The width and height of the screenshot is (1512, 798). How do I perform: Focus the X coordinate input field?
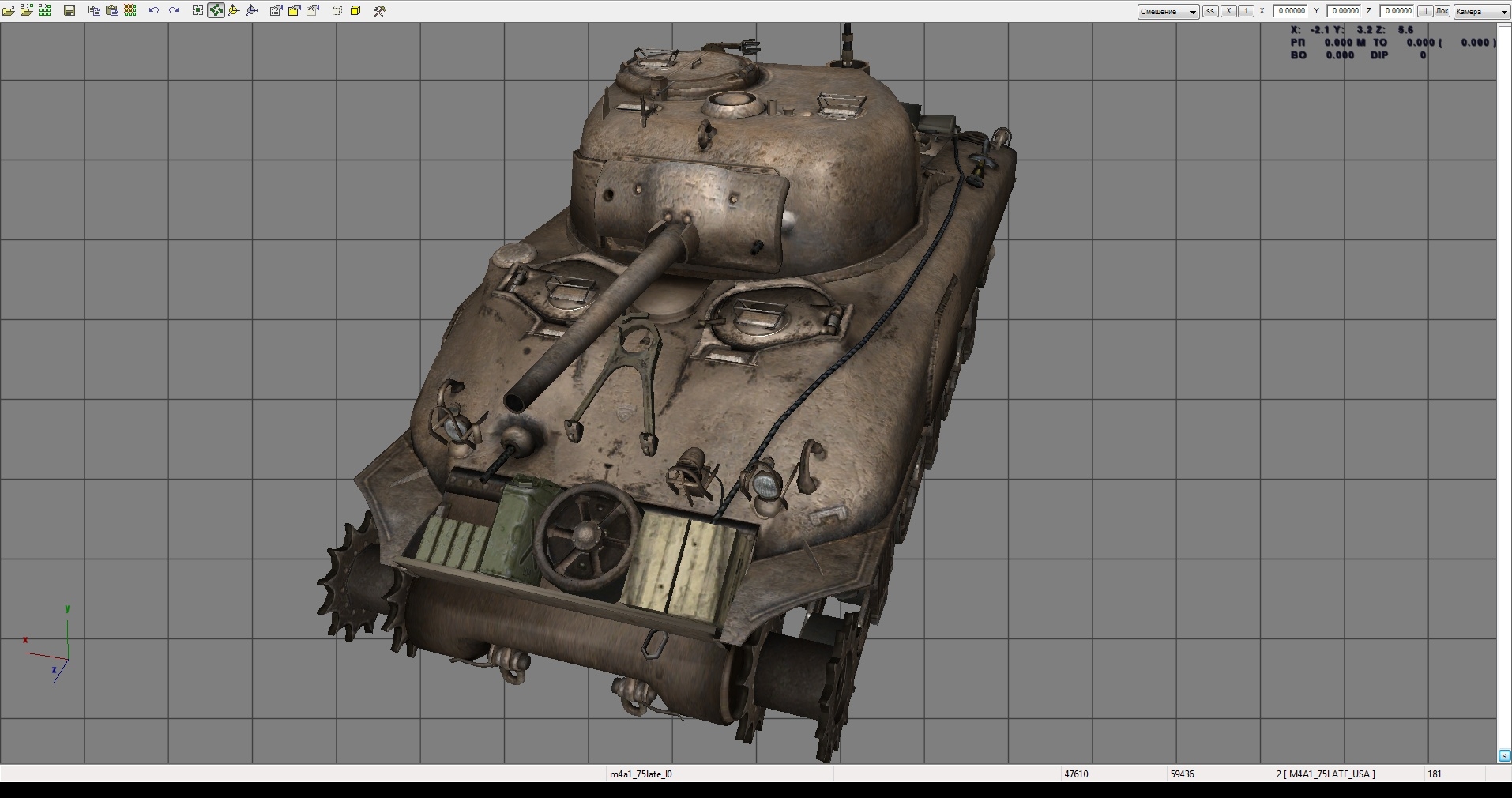(1292, 11)
